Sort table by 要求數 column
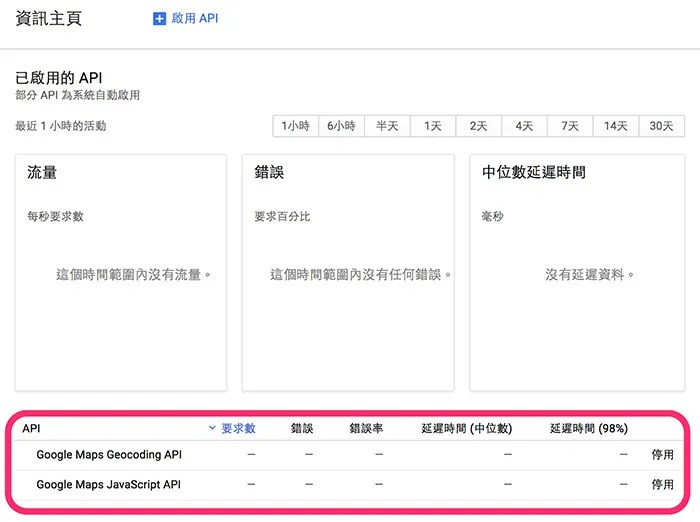 click(238, 428)
